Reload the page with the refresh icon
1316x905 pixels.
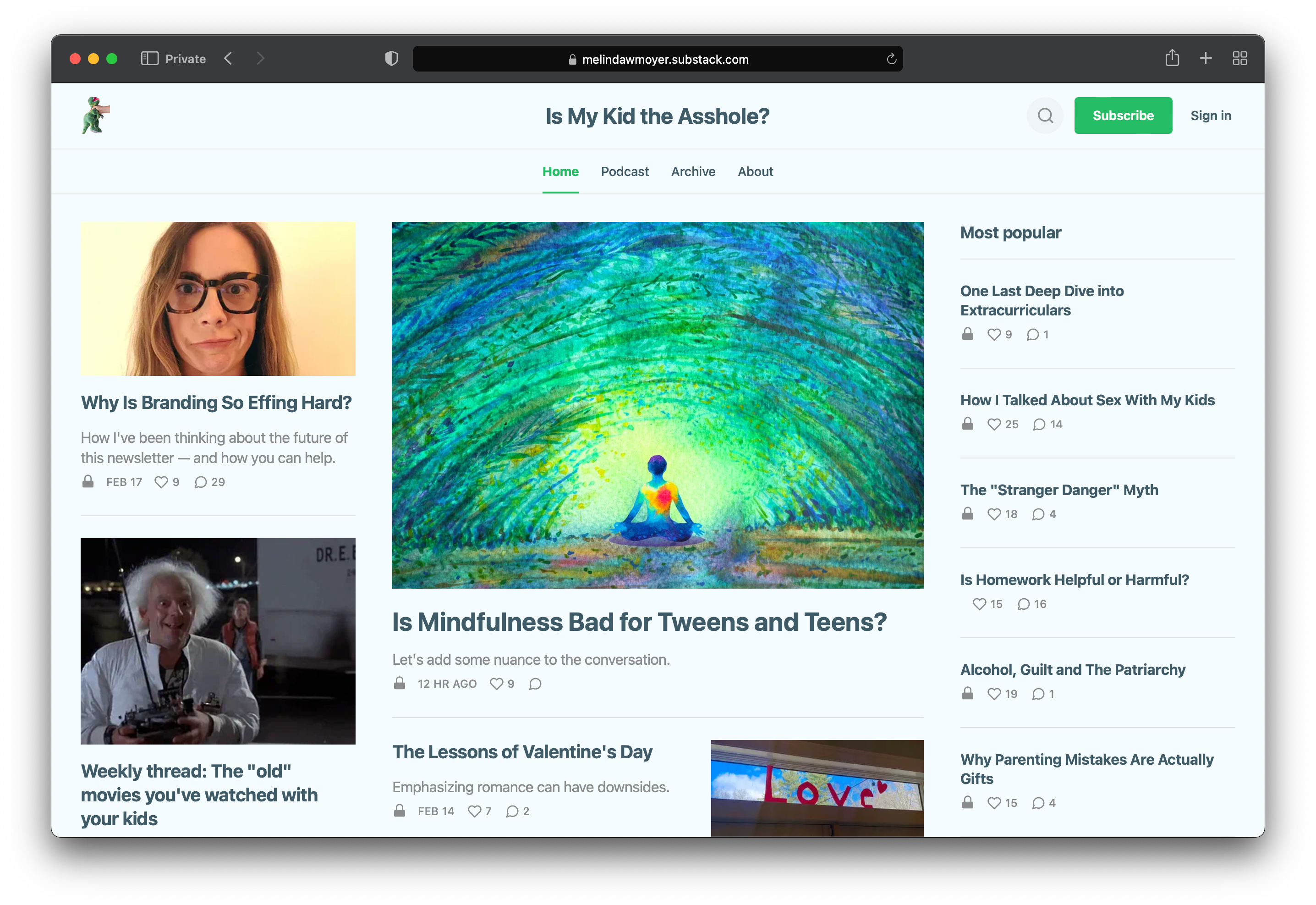click(x=891, y=59)
